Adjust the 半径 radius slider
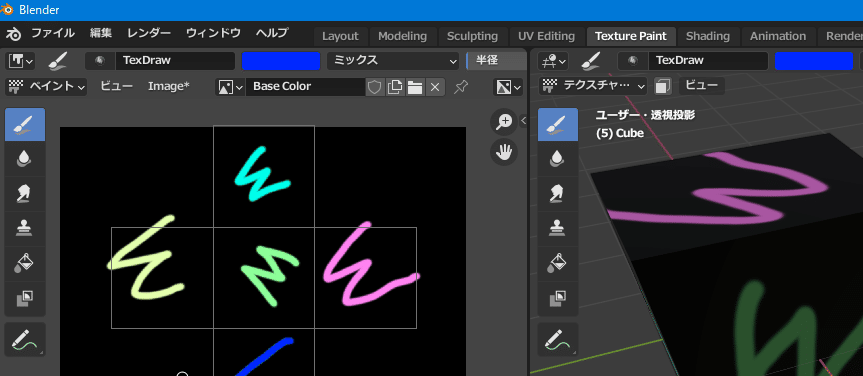Image resolution: width=863 pixels, height=376 pixels. [x=495, y=61]
